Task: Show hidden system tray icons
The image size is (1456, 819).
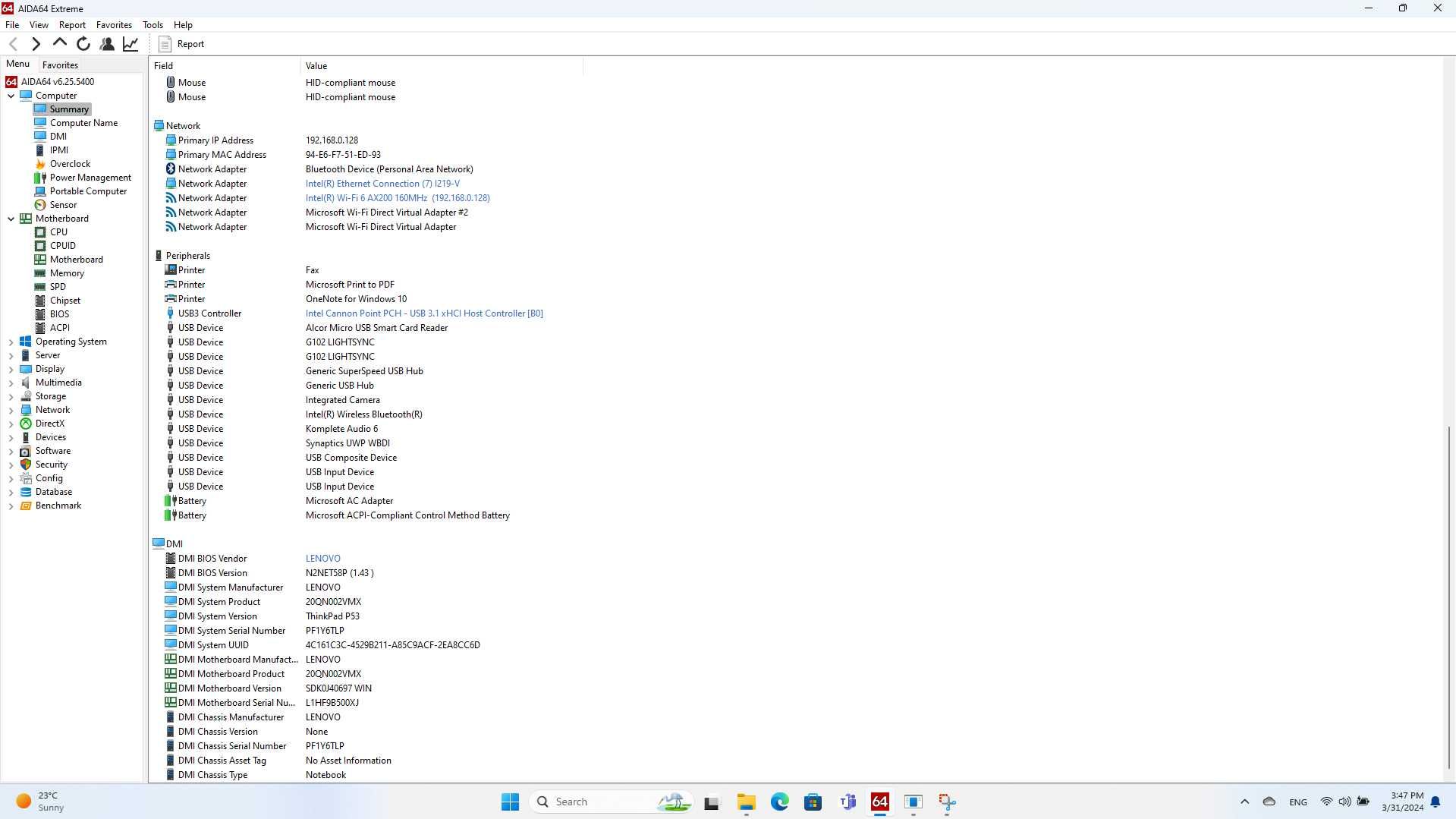Action: 1244,802
